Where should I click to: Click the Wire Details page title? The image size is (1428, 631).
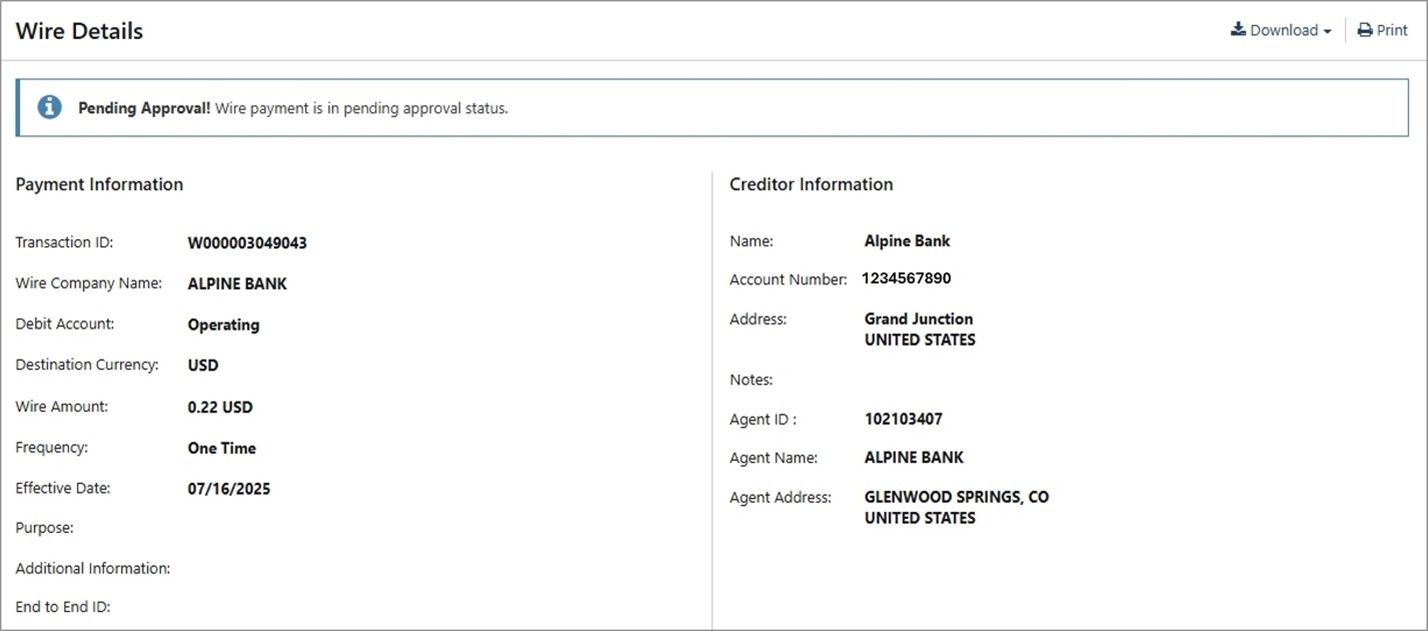tap(79, 31)
